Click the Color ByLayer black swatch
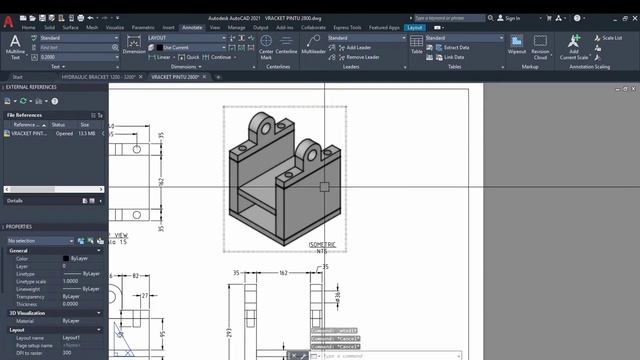640x360 pixels. pyautogui.click(x=66, y=258)
